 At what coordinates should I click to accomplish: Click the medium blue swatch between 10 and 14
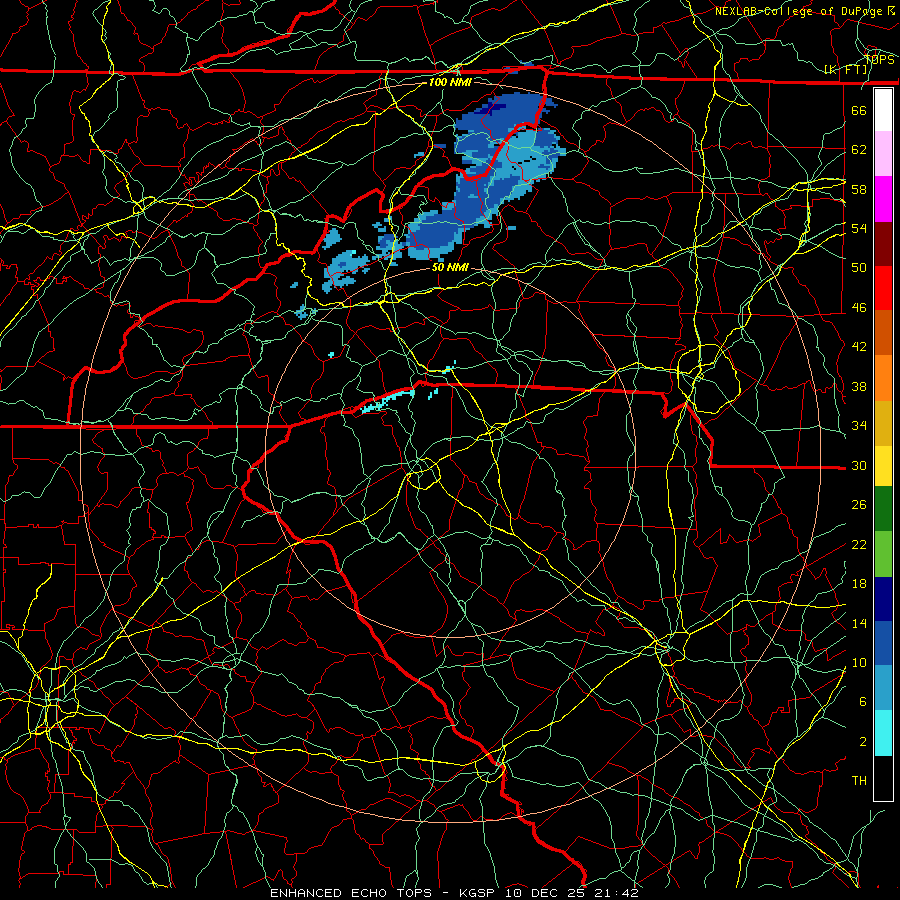pos(883,643)
